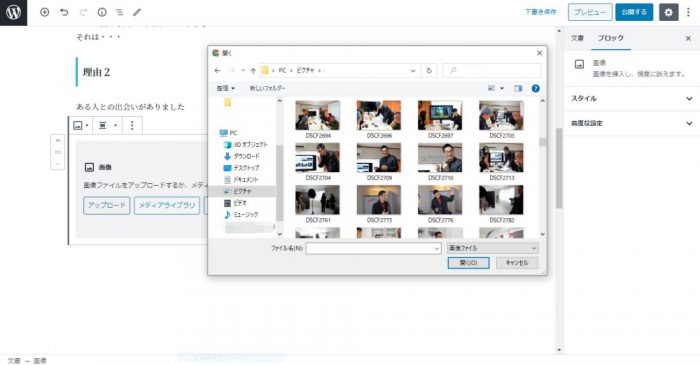The width and height of the screenshot is (700, 365).
Task: Expand the address bar history dropdown
Action: click(x=413, y=71)
